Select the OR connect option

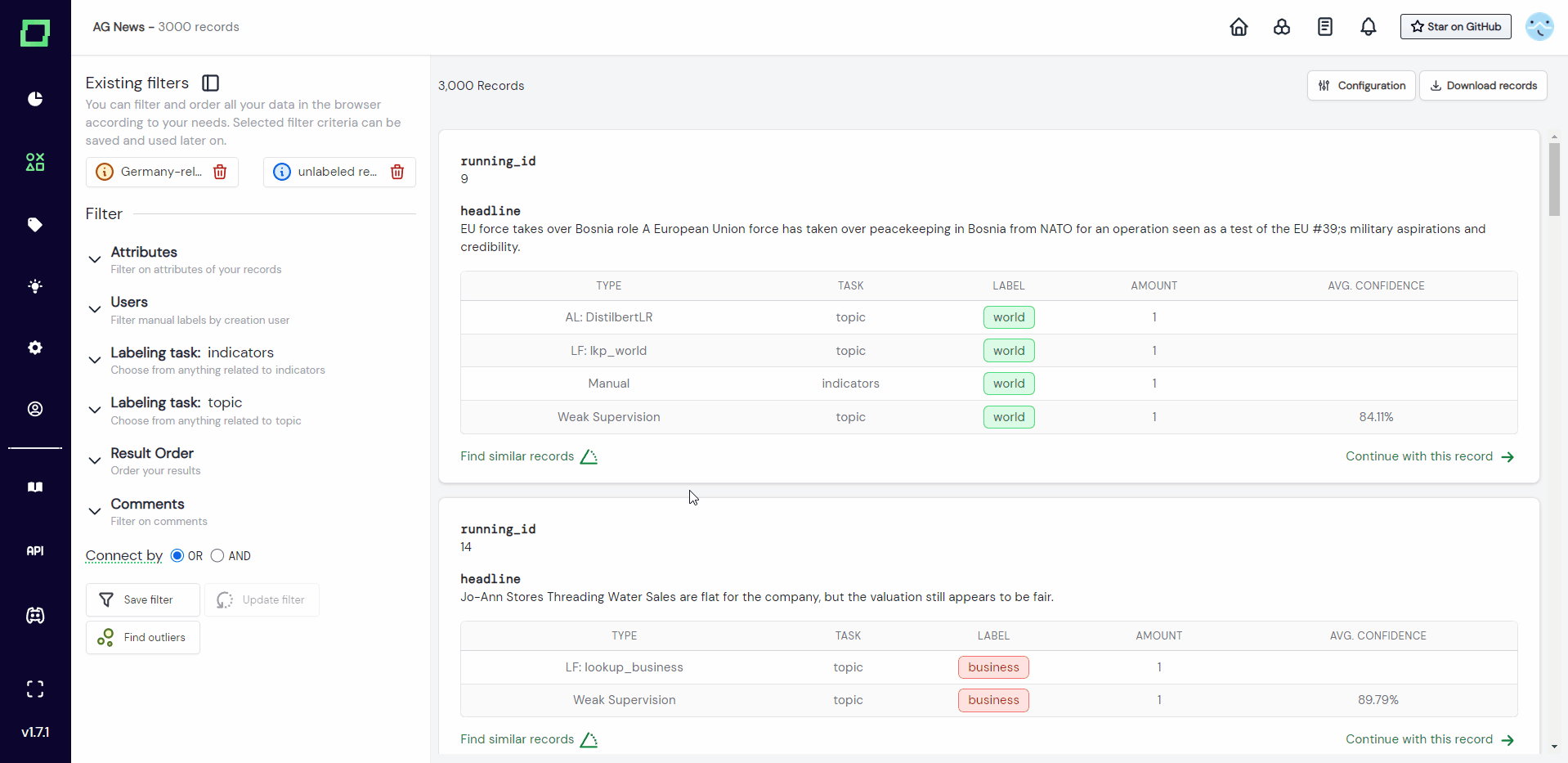coord(177,556)
